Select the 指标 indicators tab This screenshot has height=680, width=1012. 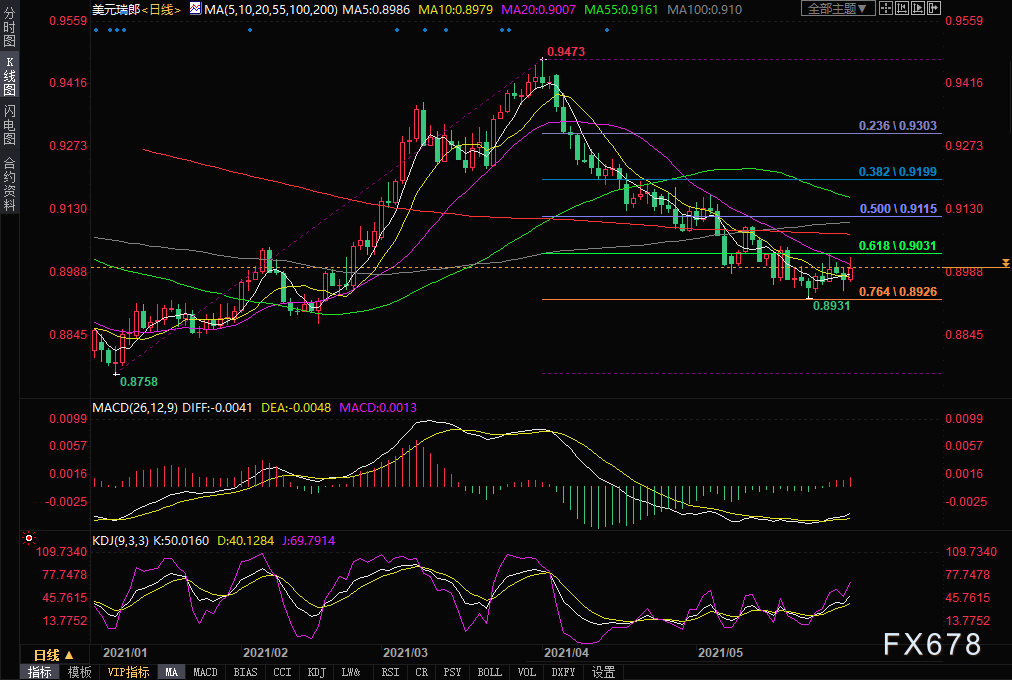pos(39,672)
